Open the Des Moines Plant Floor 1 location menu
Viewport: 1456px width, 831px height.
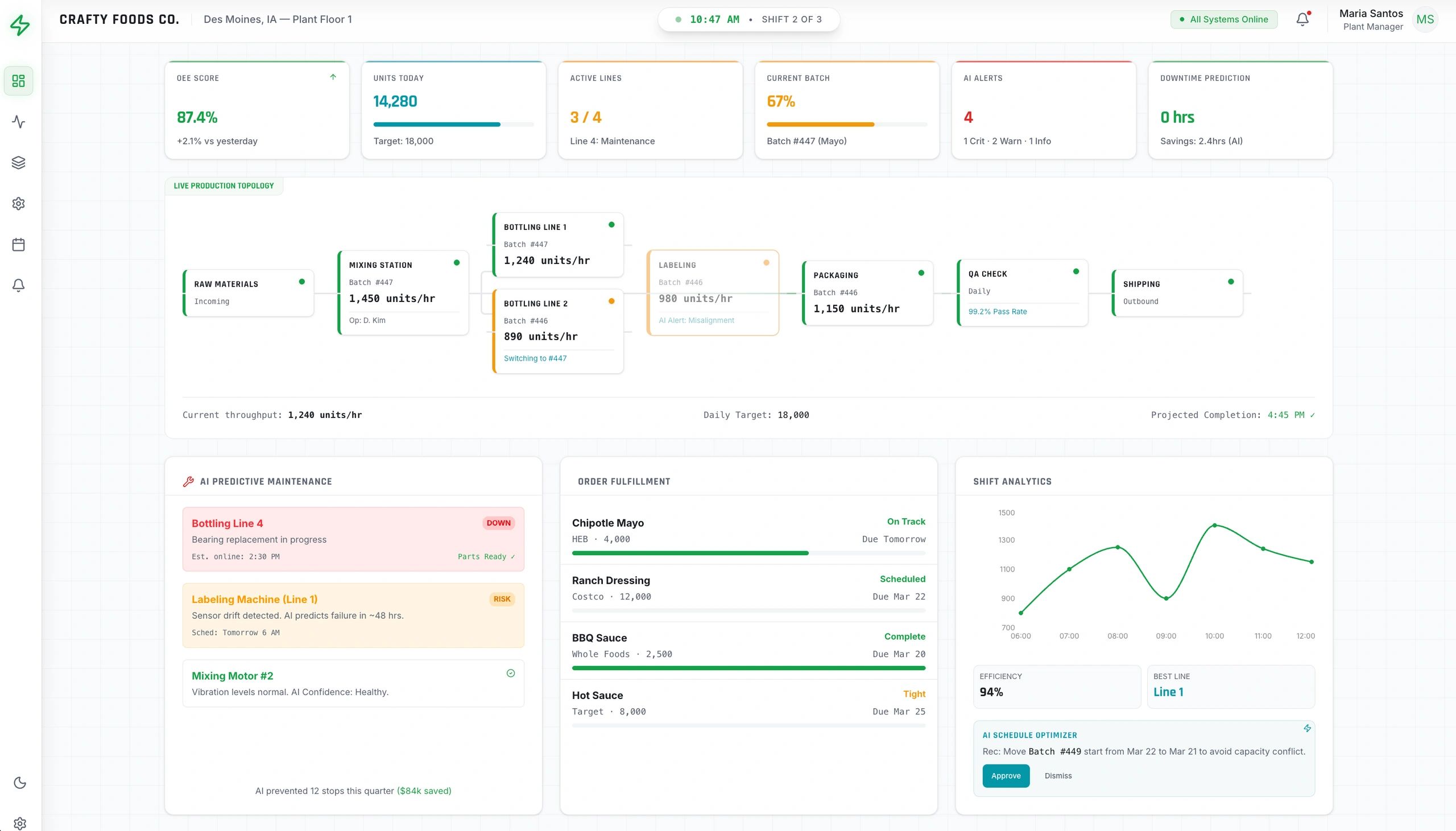point(278,19)
